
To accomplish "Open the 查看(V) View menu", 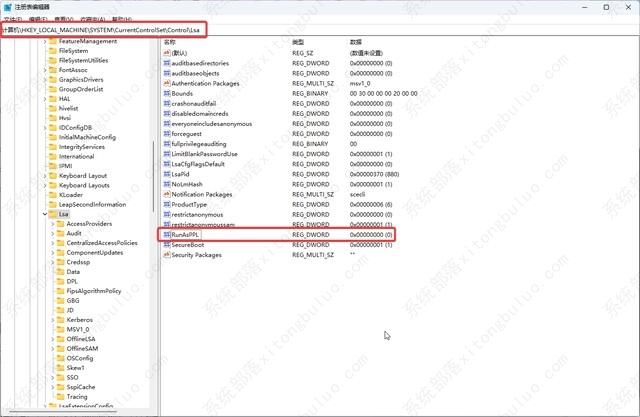I will click(64, 19).
